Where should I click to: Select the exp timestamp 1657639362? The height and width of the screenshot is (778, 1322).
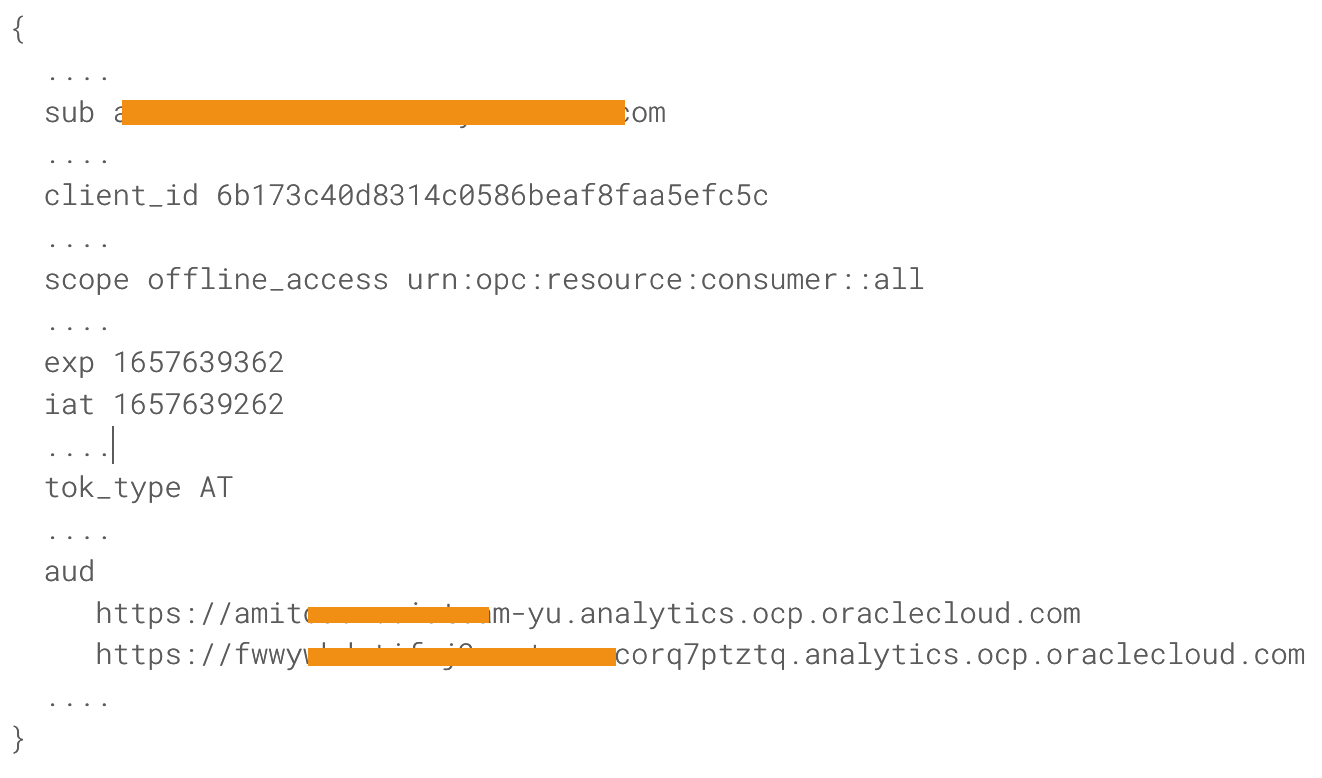(198, 362)
